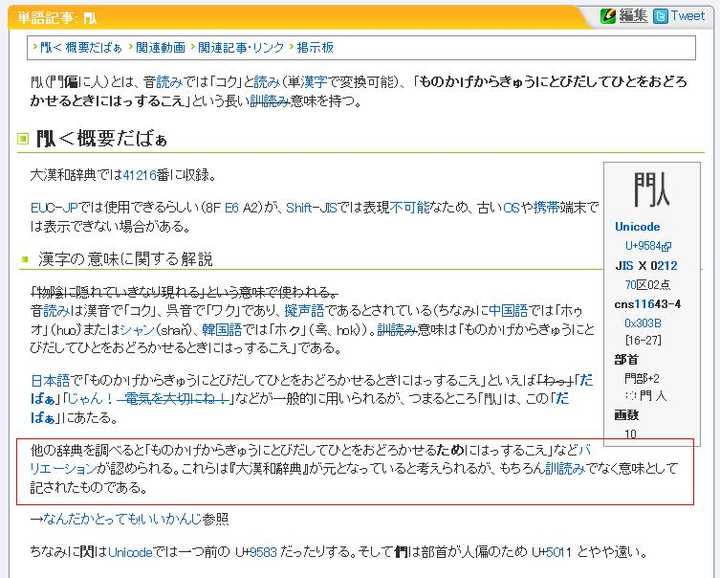Viewport: 720px width, 578px height.
Task: Open the struck-through 電気を大切にね link
Action: click(173, 398)
